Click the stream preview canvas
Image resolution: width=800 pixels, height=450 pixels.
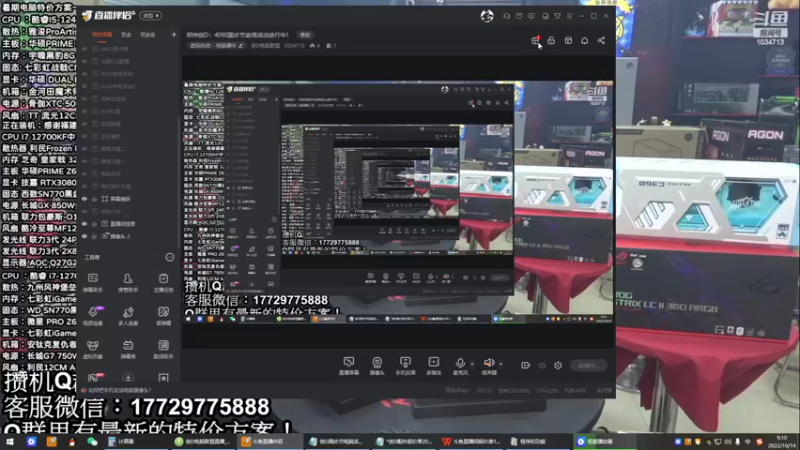tap(398, 202)
